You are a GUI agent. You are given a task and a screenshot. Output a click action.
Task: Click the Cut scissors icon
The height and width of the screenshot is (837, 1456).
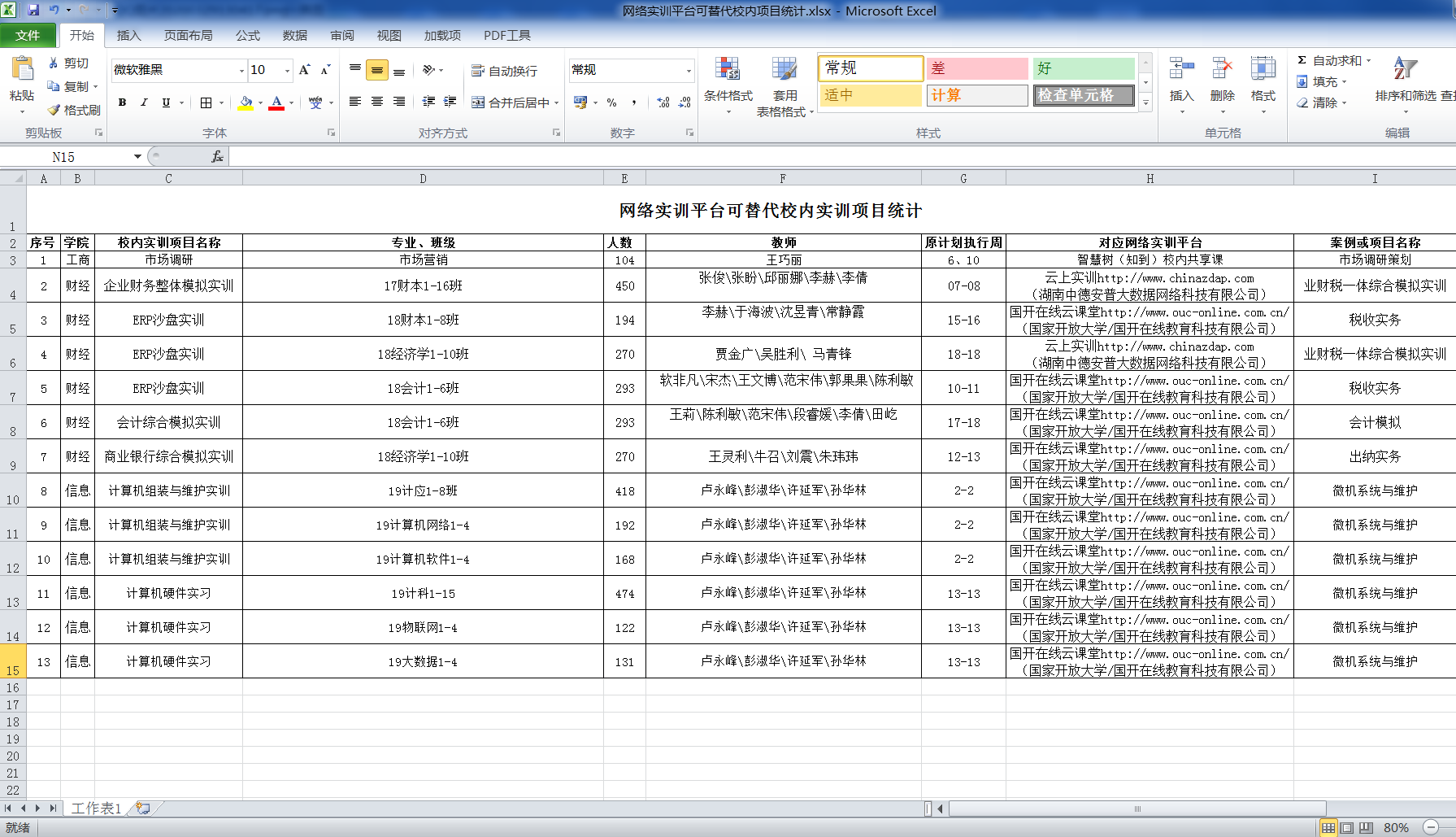(54, 63)
